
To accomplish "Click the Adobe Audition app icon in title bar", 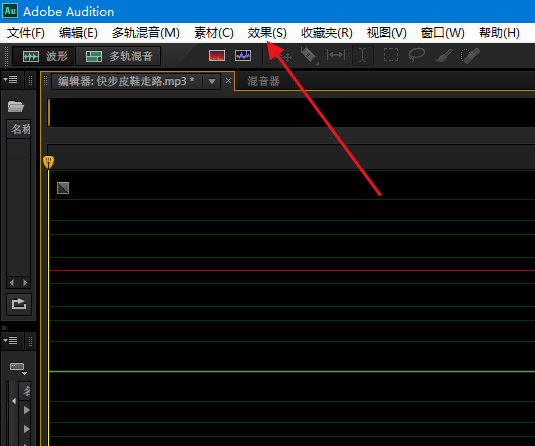I will pyautogui.click(x=10, y=11).
